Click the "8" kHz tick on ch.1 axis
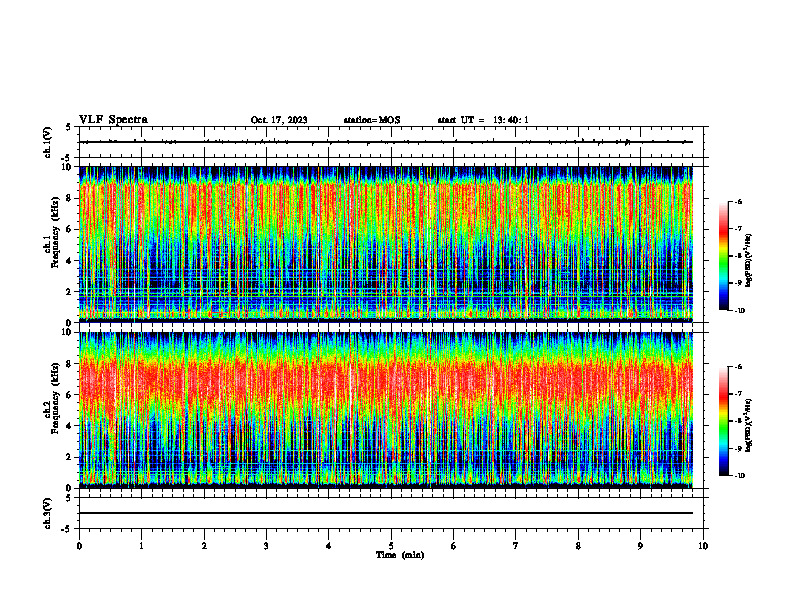 click(x=71, y=198)
